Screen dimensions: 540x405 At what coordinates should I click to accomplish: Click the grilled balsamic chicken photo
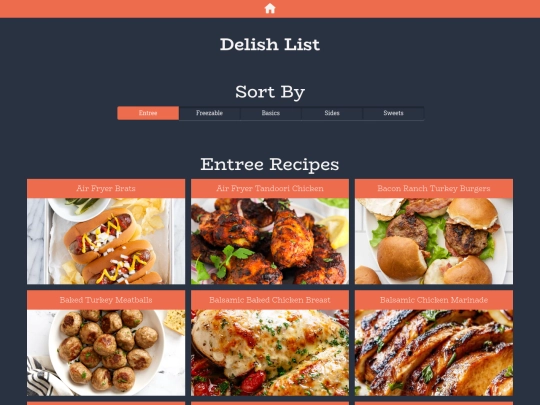[434, 353]
